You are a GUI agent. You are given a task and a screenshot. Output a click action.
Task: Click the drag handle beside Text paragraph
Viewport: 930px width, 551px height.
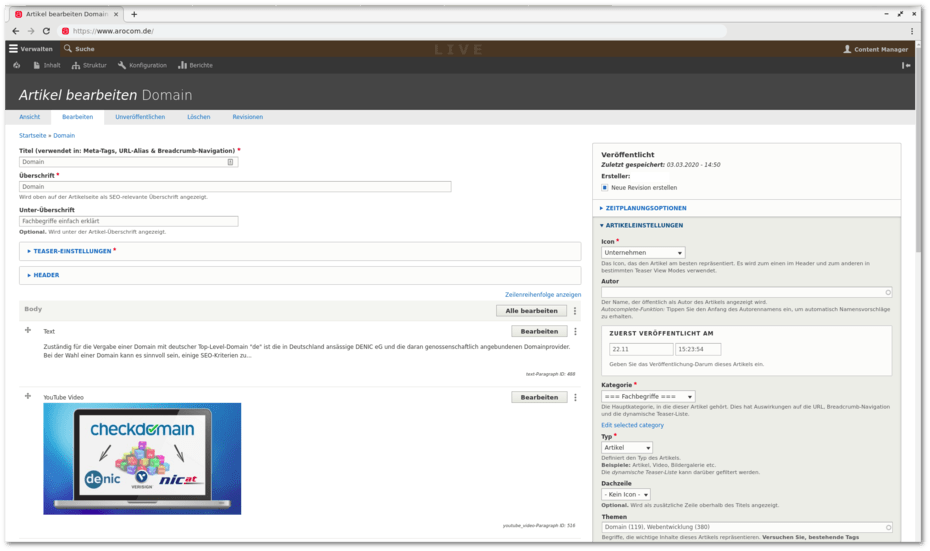click(28, 330)
